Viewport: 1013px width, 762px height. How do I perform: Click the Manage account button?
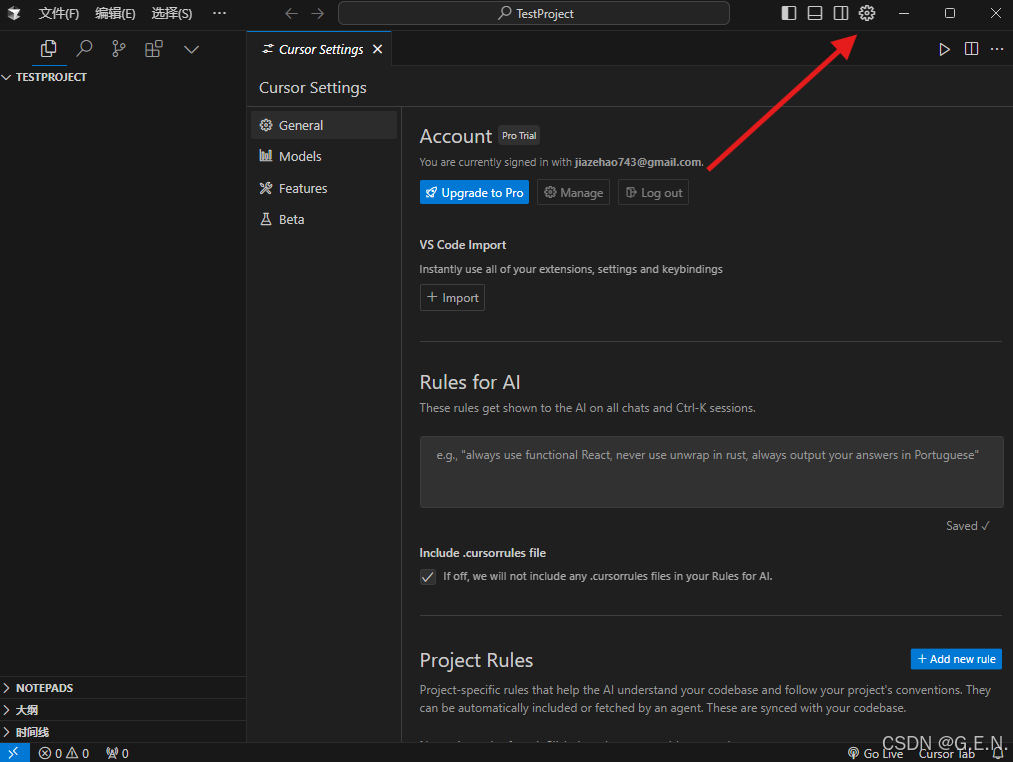[574, 193]
